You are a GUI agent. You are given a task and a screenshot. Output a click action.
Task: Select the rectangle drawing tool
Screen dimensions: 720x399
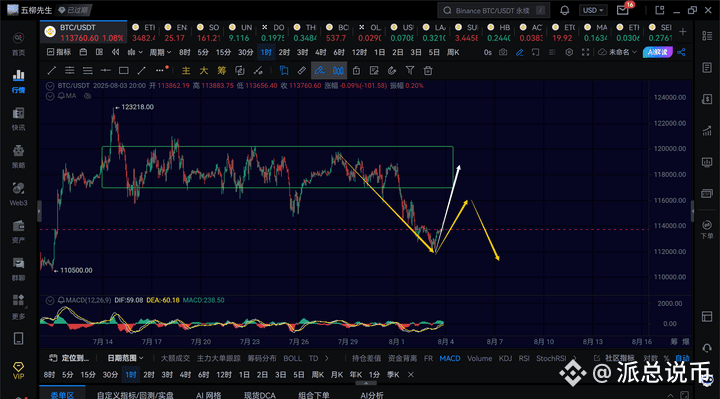click(124, 71)
